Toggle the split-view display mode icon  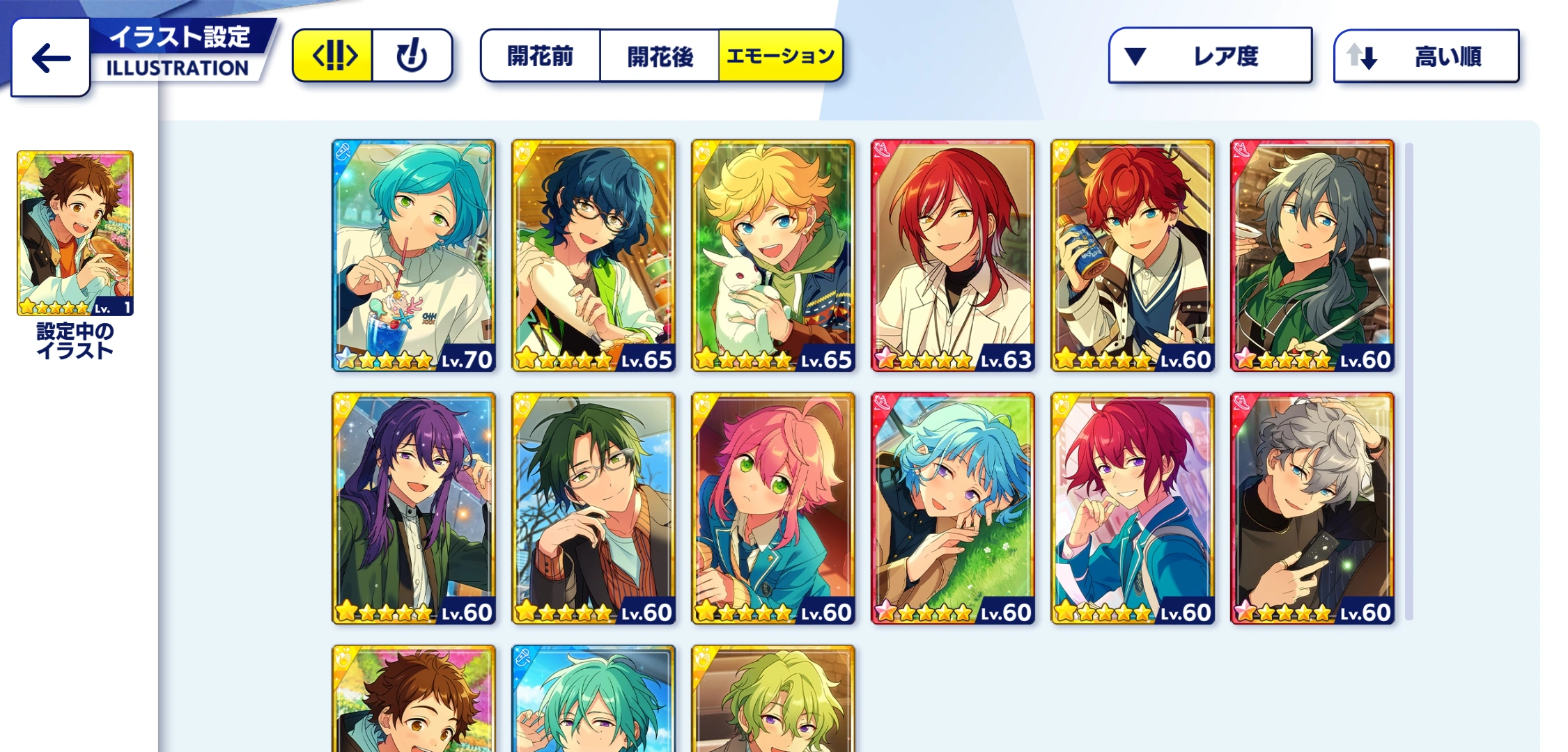click(333, 56)
